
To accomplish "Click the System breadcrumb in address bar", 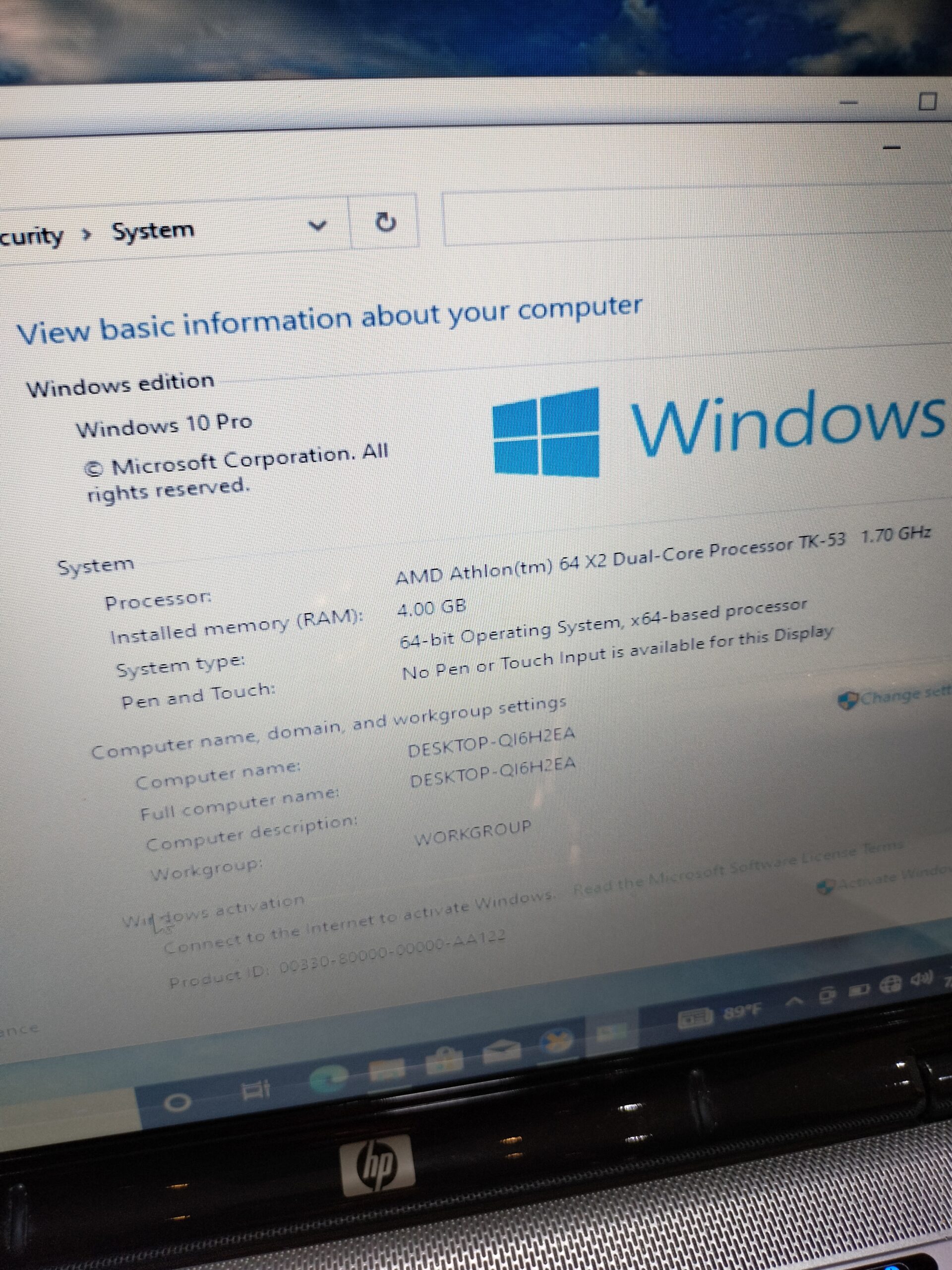I will 153,231.
